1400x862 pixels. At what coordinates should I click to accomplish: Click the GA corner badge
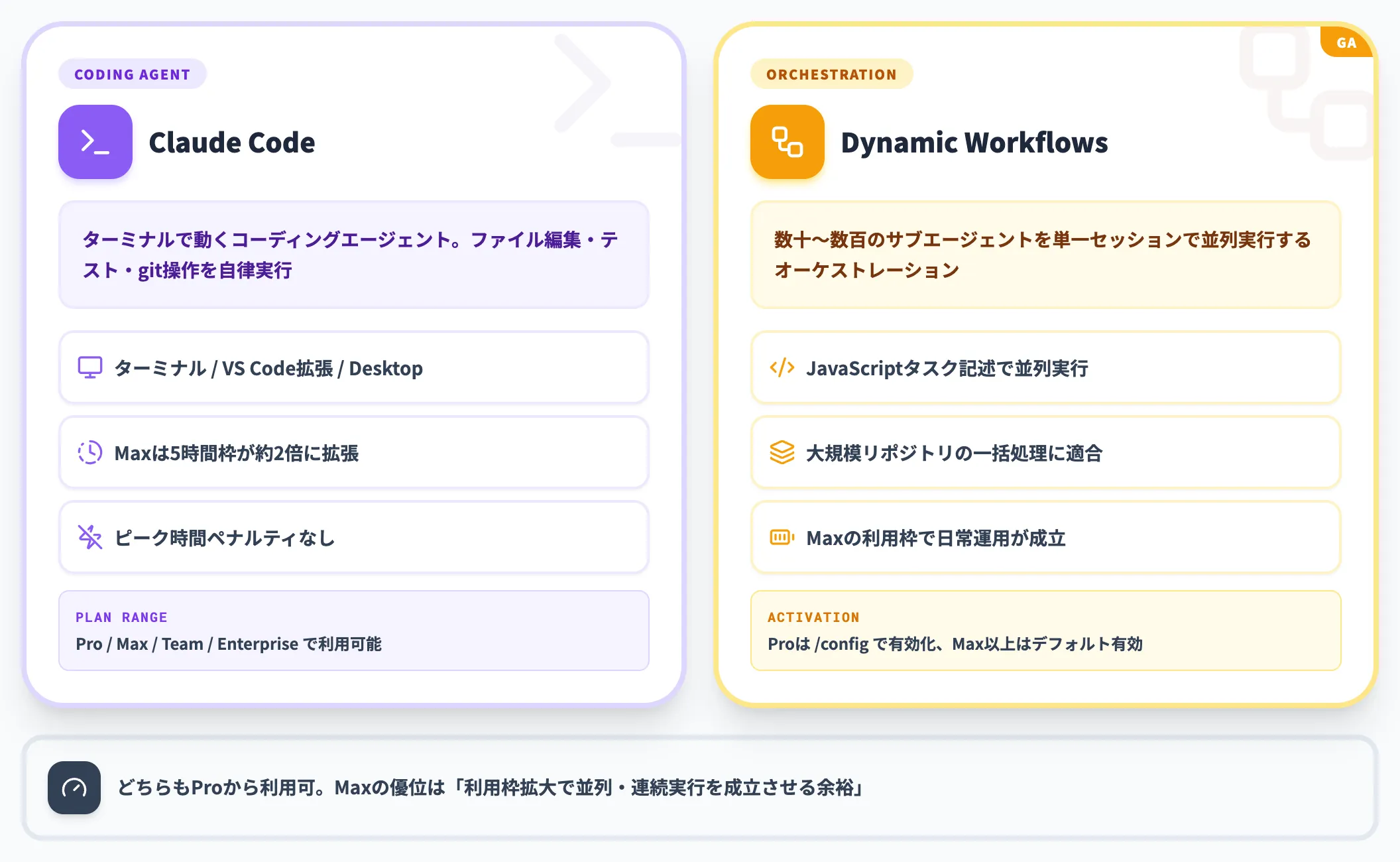click(1346, 42)
